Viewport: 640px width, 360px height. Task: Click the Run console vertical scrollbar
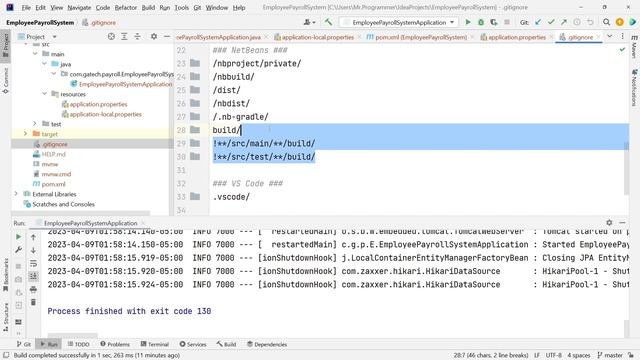[x=627, y=328]
